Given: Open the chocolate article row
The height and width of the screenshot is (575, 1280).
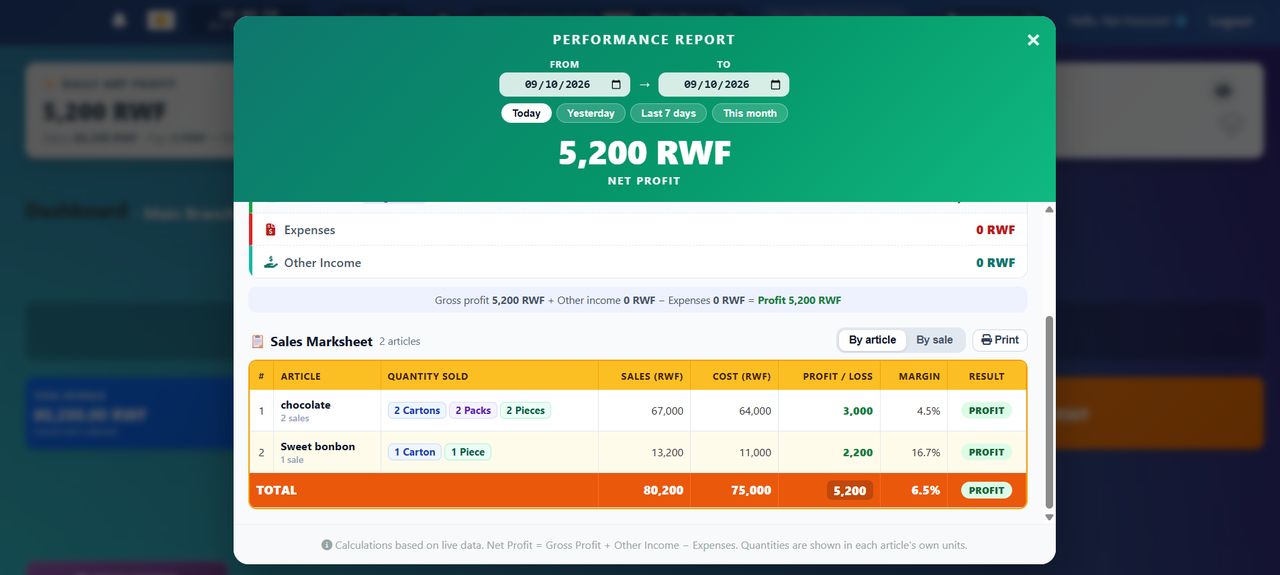Looking at the screenshot, I should coord(638,411).
